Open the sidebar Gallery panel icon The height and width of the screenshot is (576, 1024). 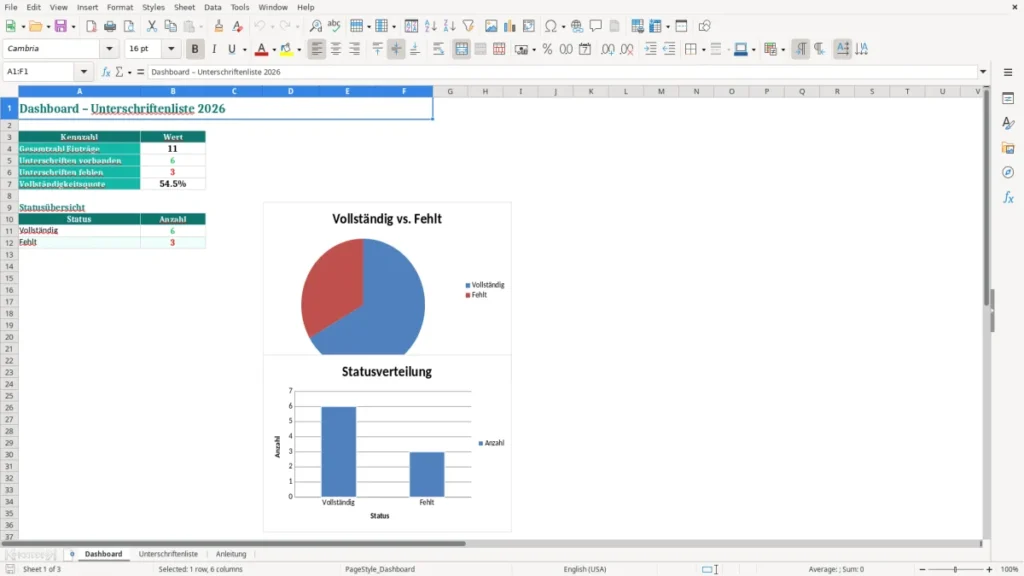coord(1008,148)
